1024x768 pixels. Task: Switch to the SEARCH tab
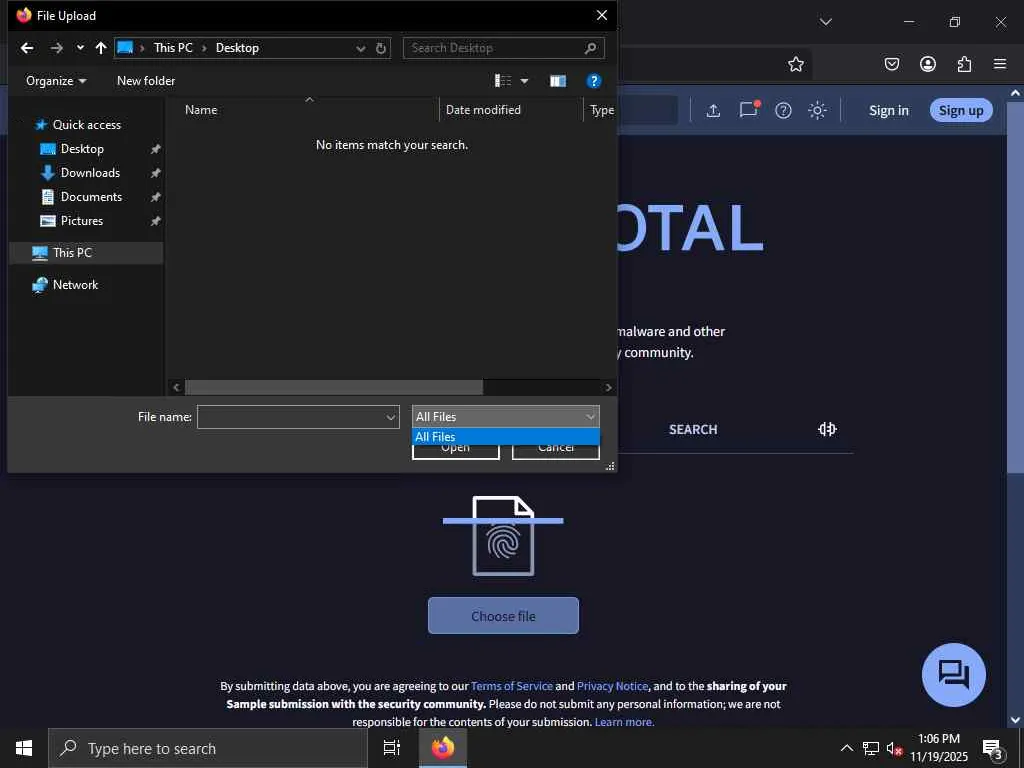pos(693,430)
